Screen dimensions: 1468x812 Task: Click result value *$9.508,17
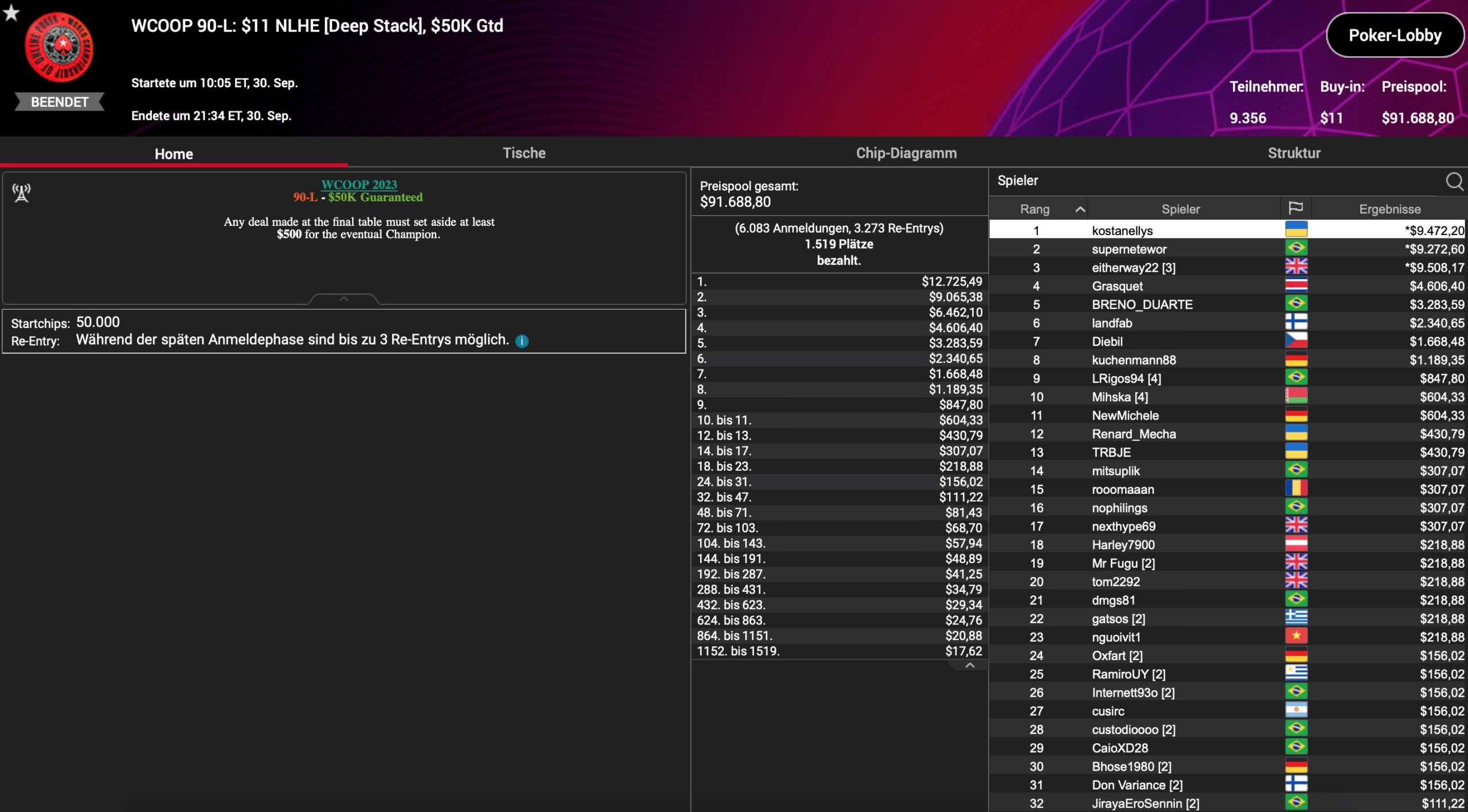(x=1434, y=267)
